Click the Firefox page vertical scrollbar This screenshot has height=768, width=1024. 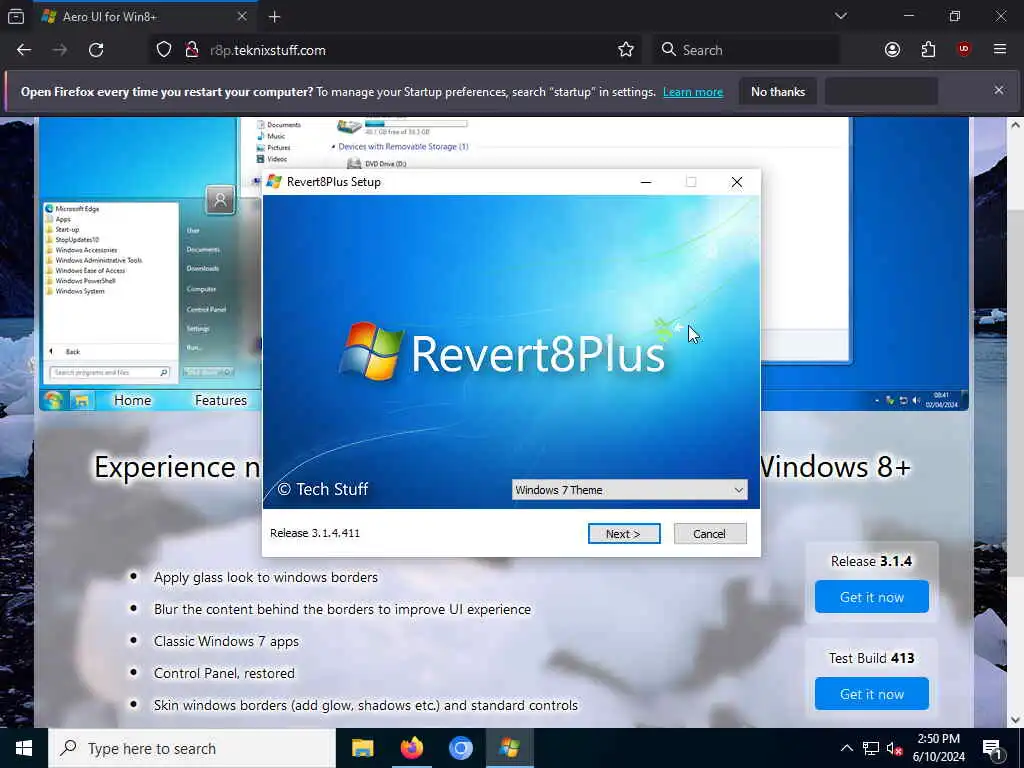1015,392
